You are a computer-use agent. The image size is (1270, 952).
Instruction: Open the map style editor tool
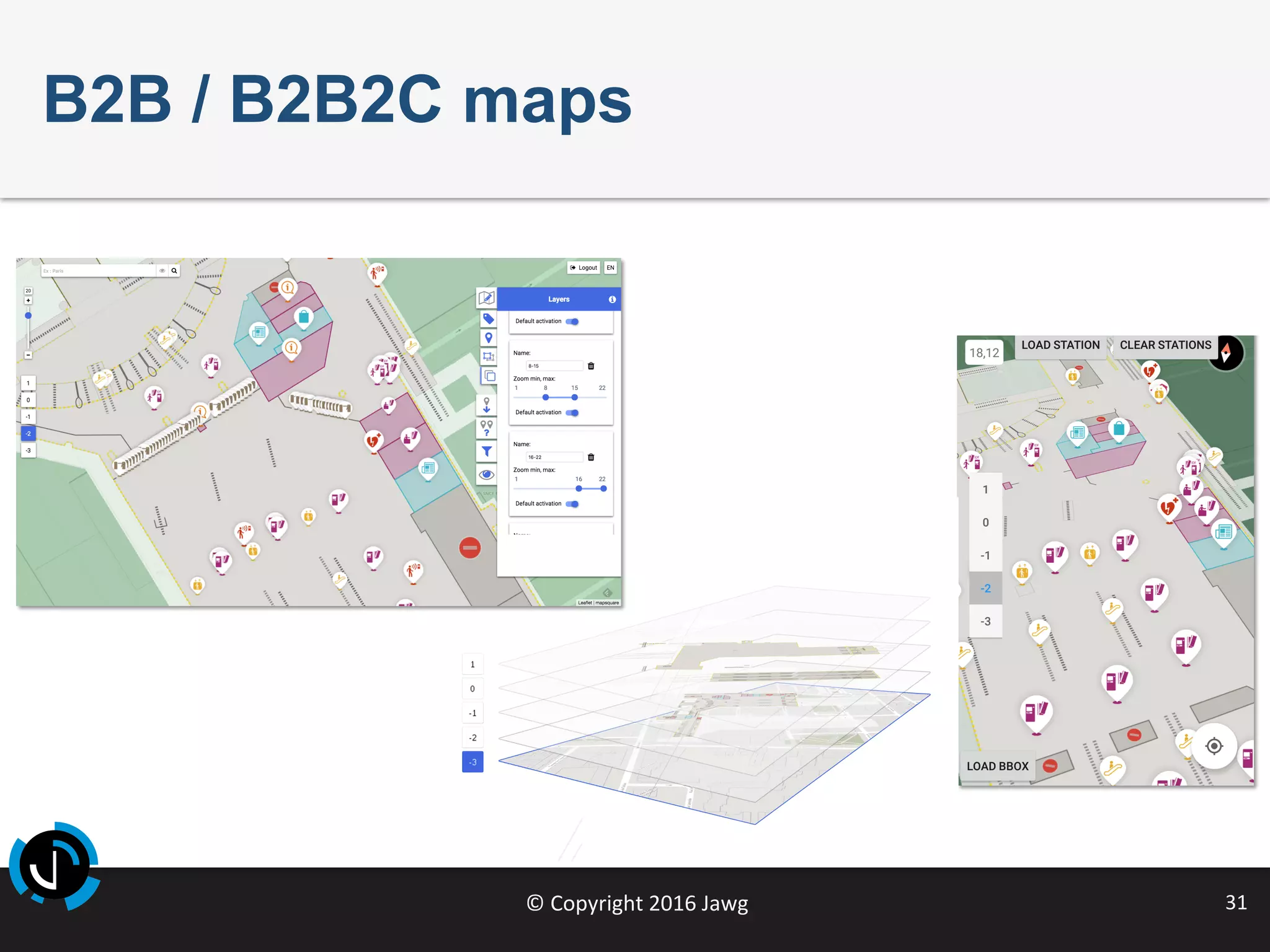tap(487, 298)
